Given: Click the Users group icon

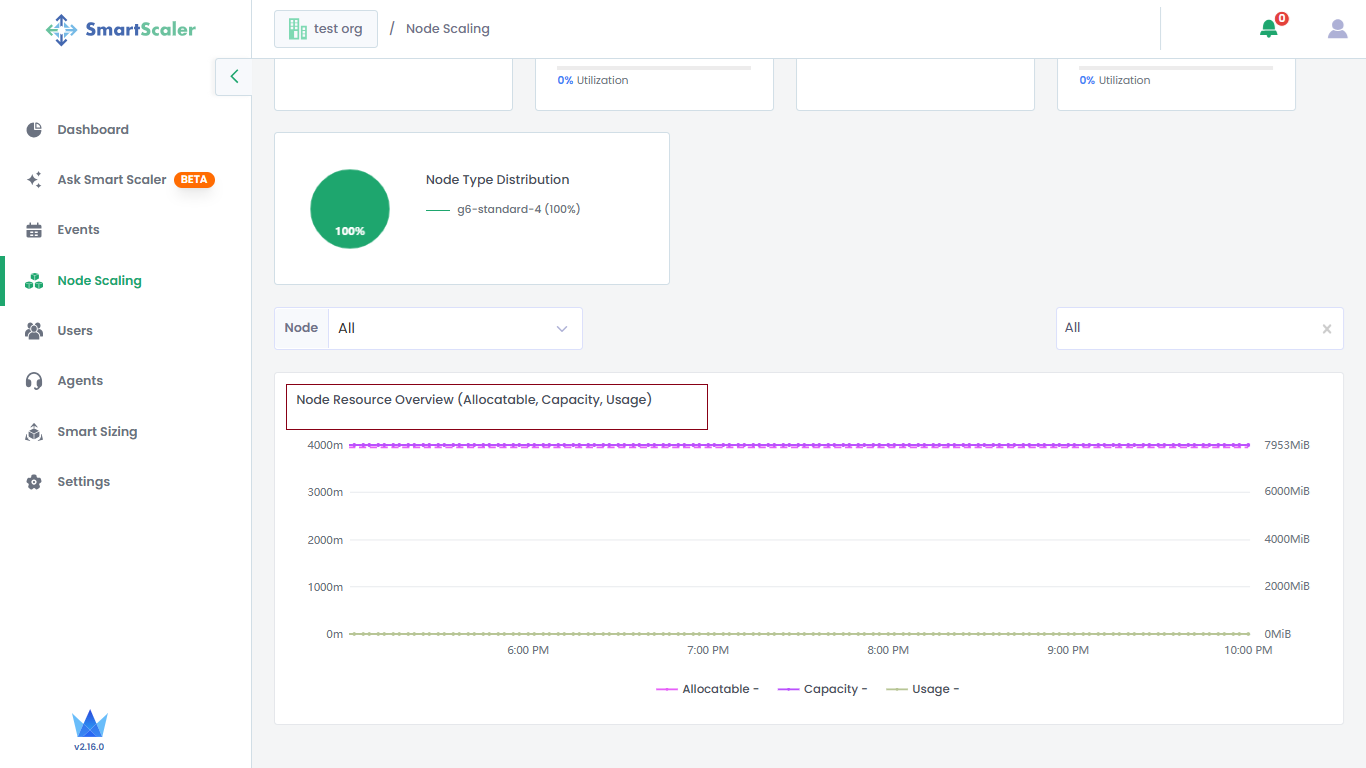Looking at the screenshot, I should [34, 331].
